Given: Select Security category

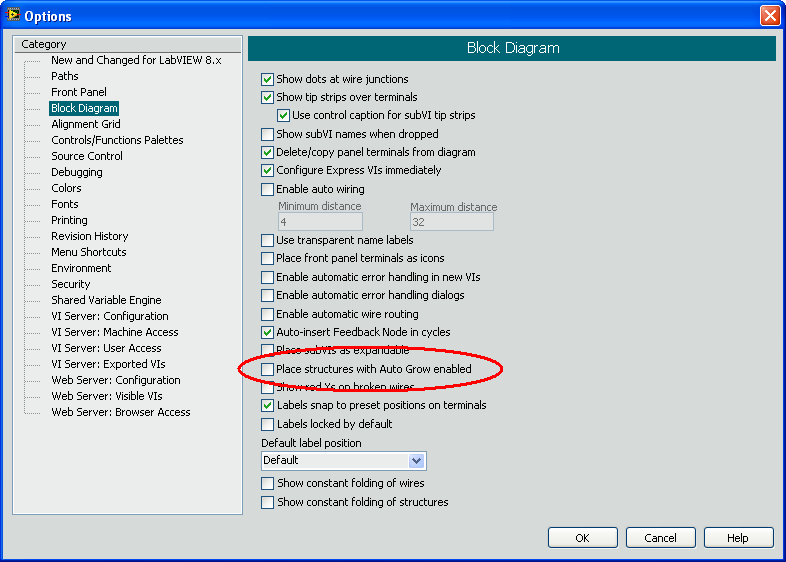Looking at the screenshot, I should (71, 284).
